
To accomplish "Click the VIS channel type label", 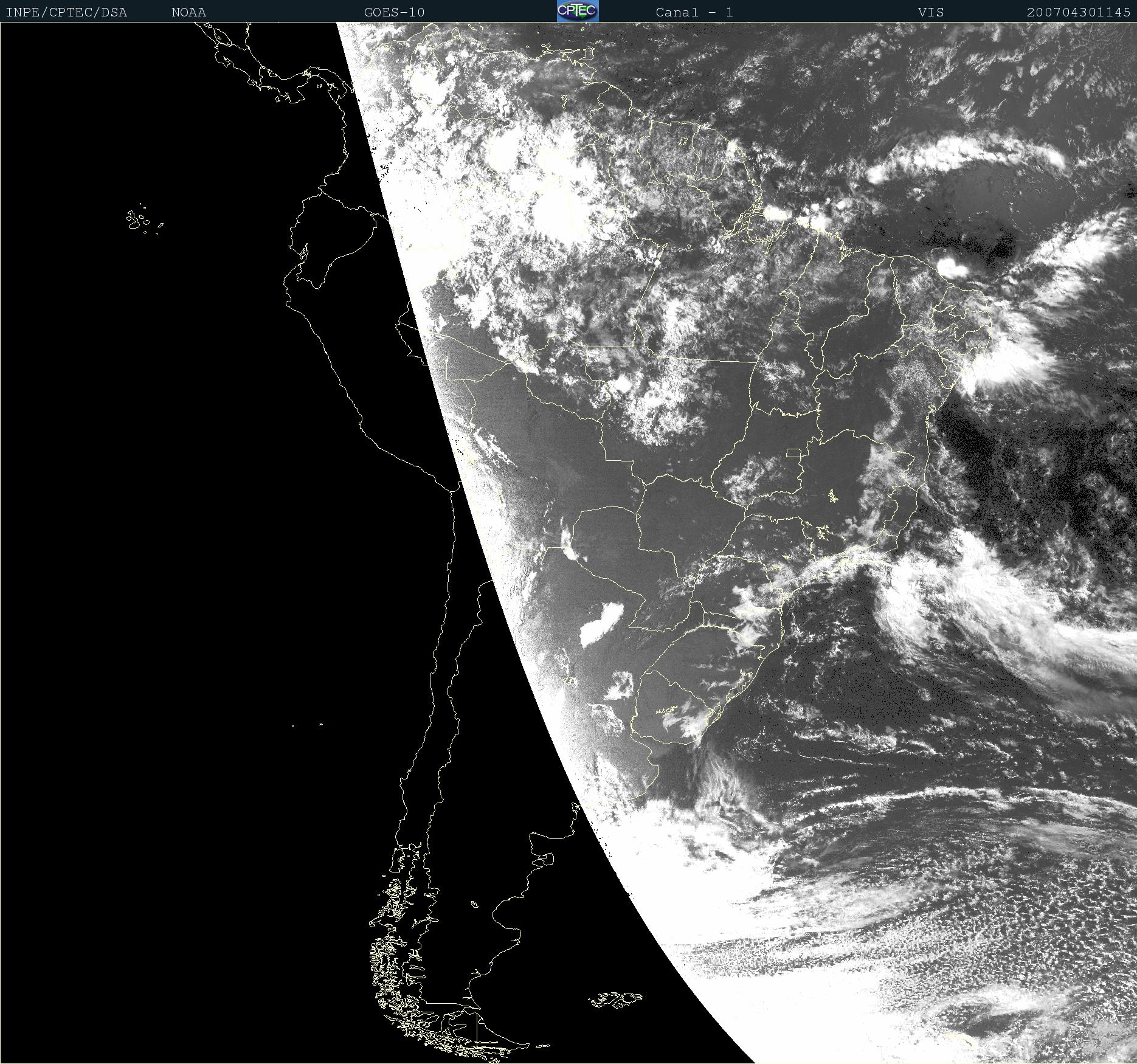I will pyautogui.click(x=931, y=12).
